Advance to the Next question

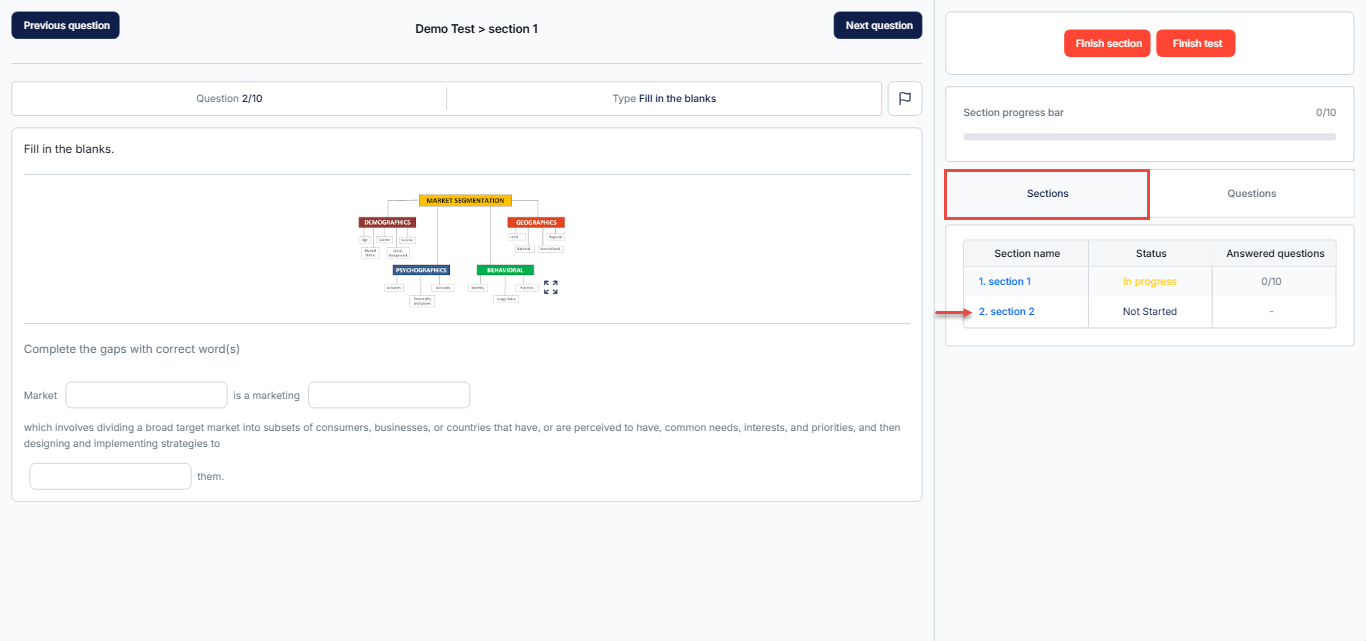click(878, 26)
